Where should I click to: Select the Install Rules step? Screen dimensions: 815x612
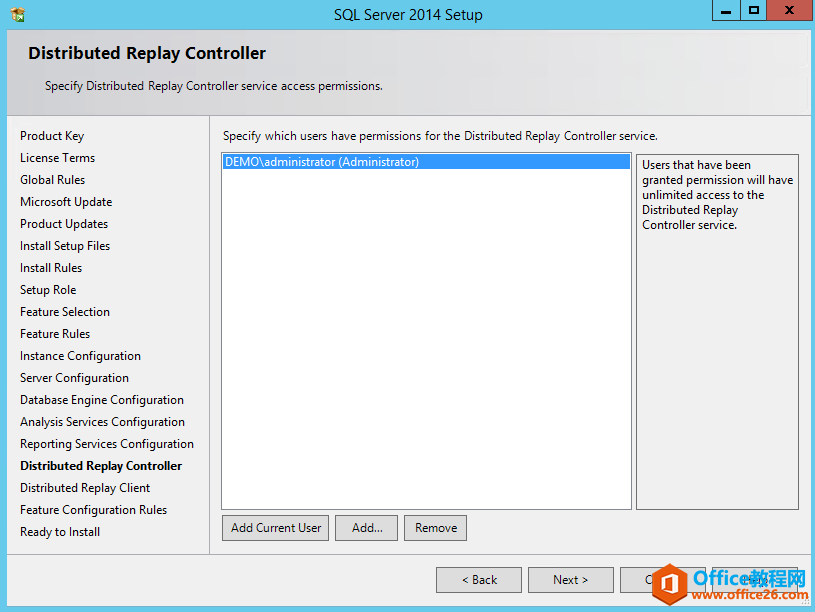pyautogui.click(x=51, y=268)
